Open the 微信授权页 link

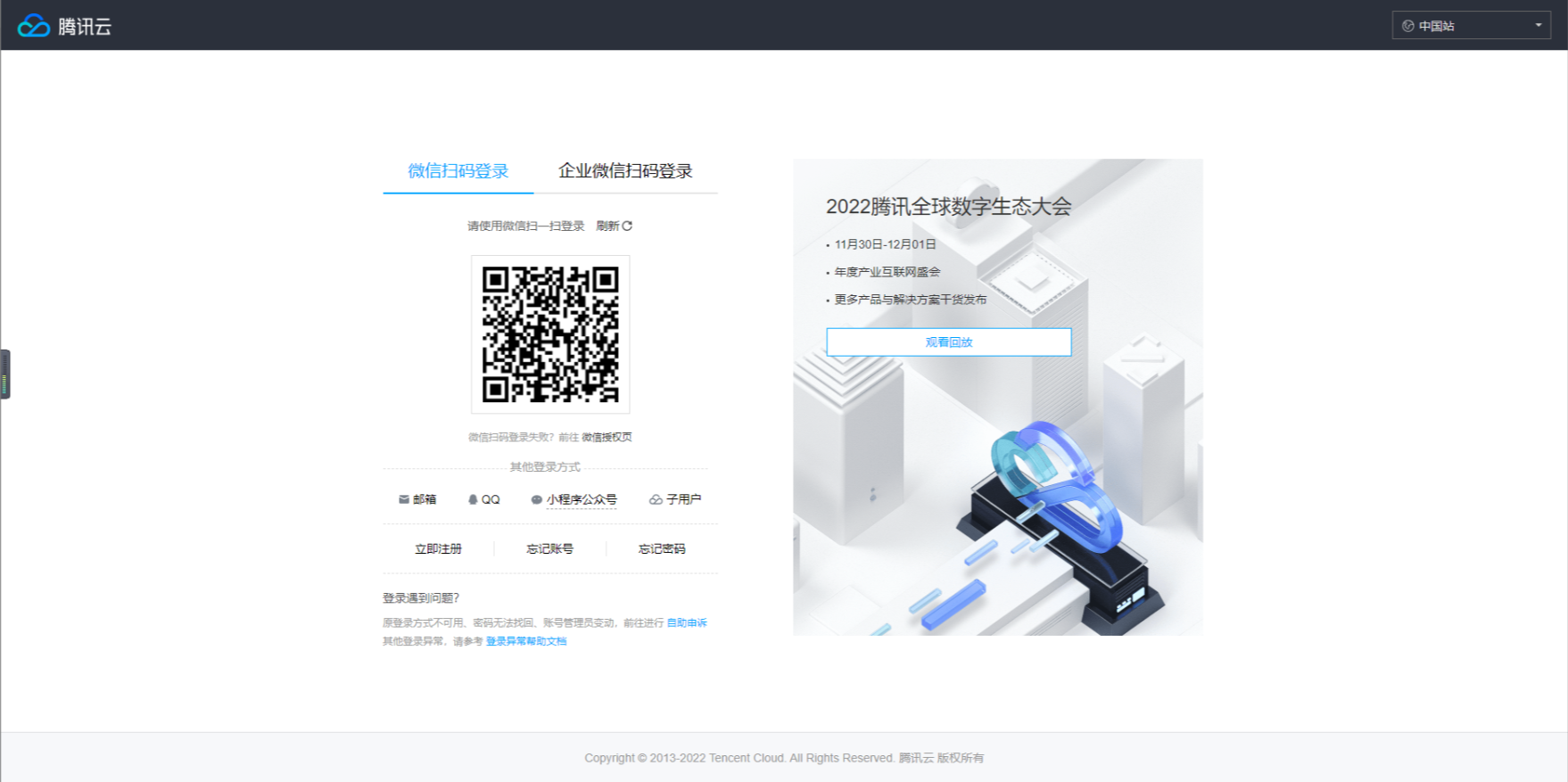pos(607,437)
